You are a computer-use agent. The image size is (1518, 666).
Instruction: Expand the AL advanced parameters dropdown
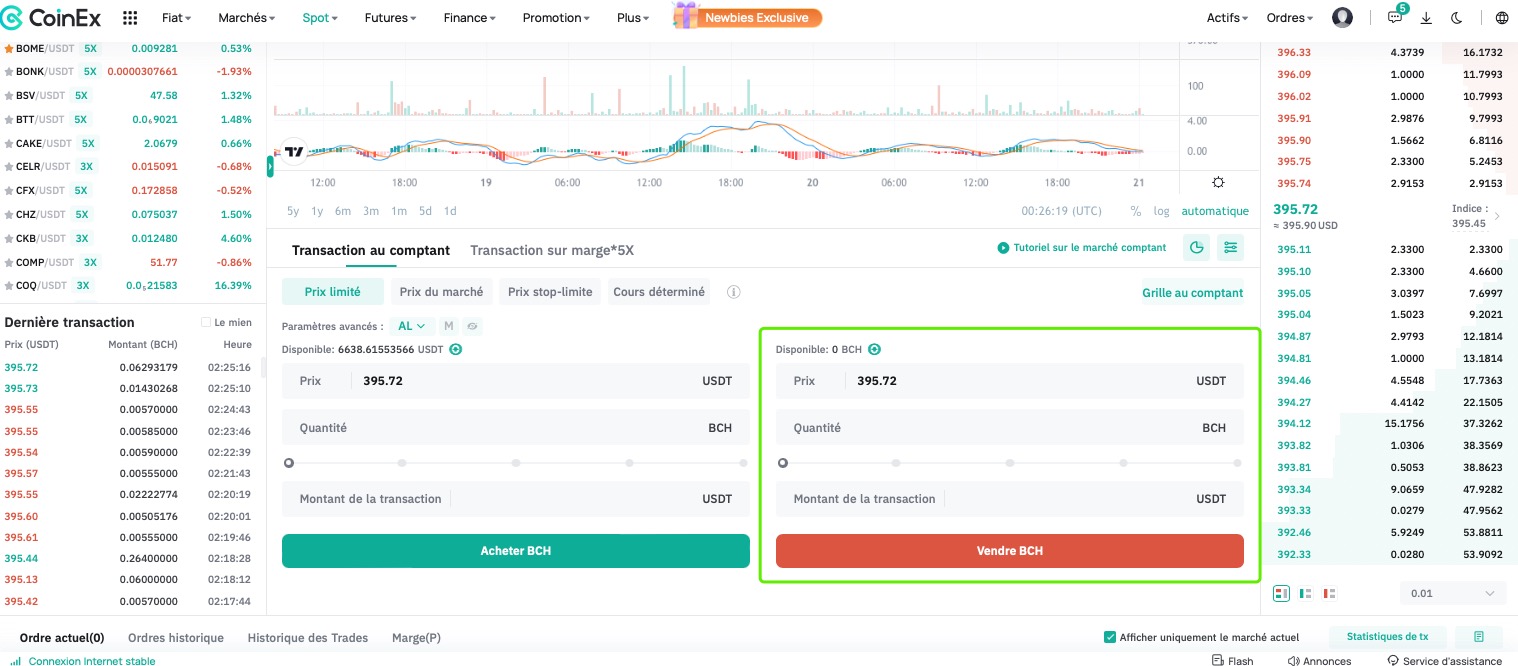pyautogui.click(x=411, y=326)
